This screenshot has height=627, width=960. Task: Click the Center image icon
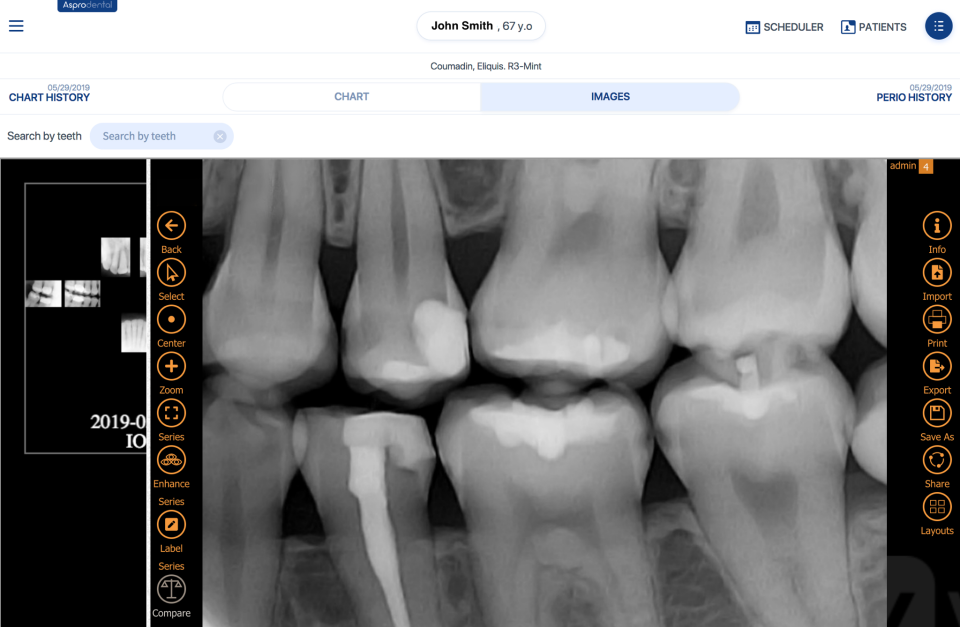pyautogui.click(x=171, y=319)
